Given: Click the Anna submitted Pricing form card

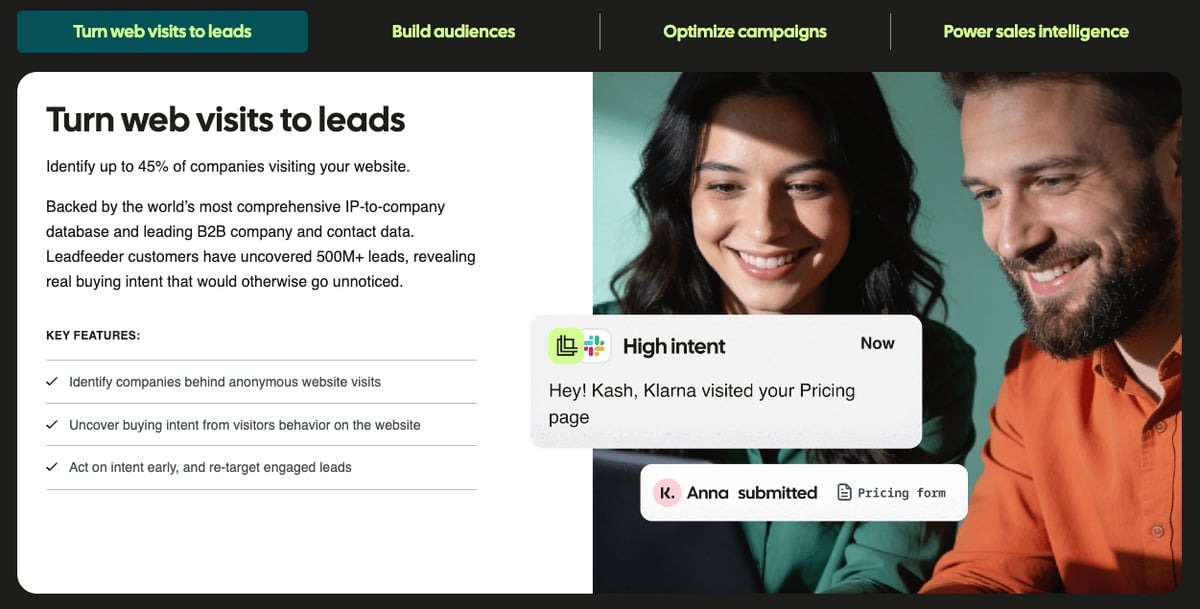Looking at the screenshot, I should 804,492.
